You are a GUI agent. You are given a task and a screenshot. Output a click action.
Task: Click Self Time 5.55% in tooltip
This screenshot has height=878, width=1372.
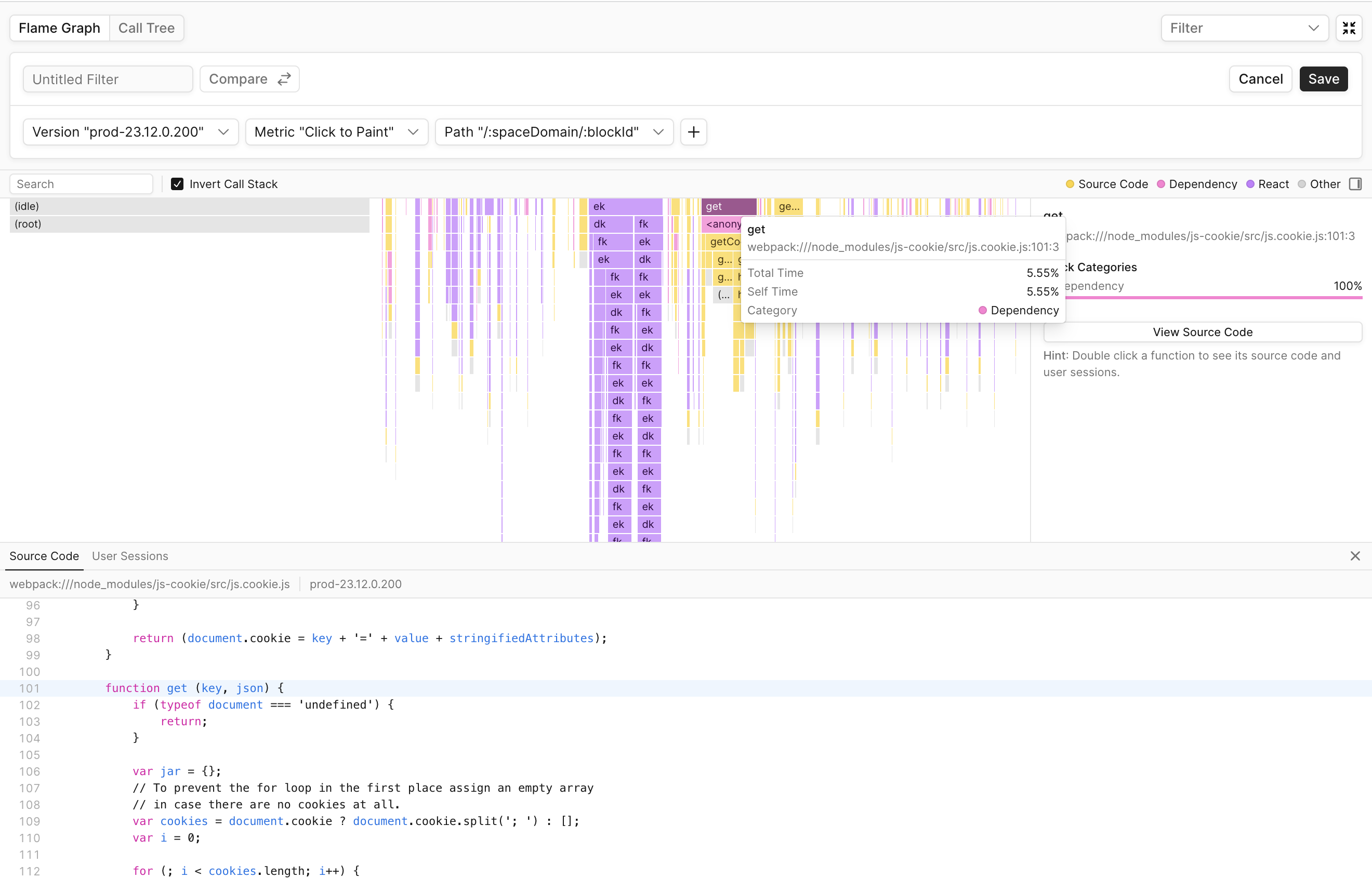903,291
